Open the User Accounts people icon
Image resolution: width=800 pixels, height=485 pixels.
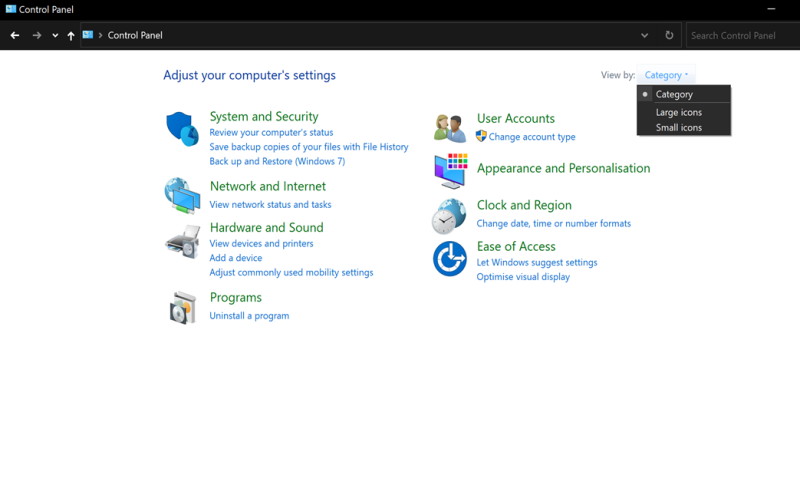(450, 128)
